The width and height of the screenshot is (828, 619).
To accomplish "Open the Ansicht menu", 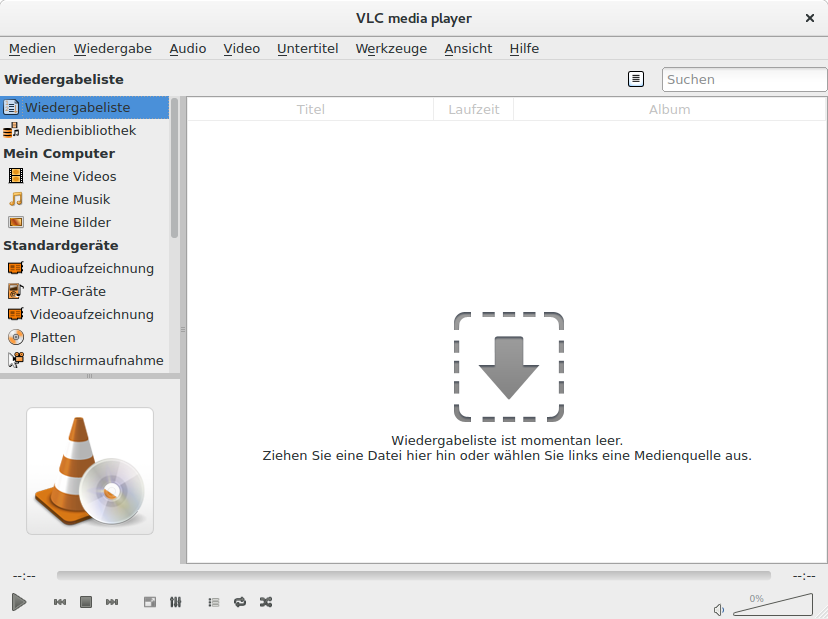I will (468, 49).
